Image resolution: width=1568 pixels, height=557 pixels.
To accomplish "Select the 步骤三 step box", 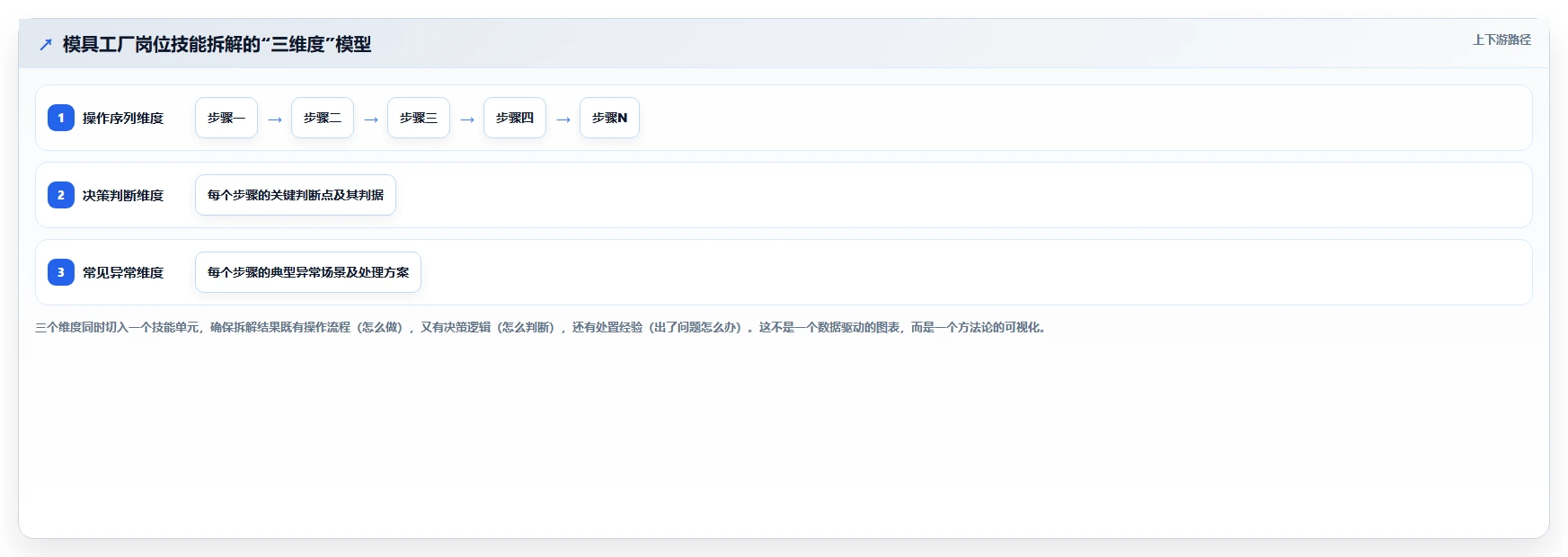I will click(x=419, y=118).
